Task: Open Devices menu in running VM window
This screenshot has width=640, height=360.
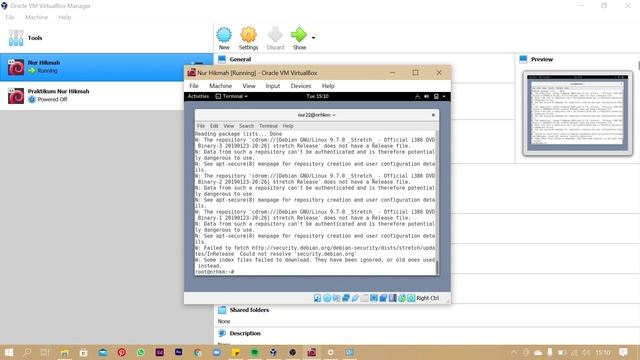Action: [x=301, y=86]
